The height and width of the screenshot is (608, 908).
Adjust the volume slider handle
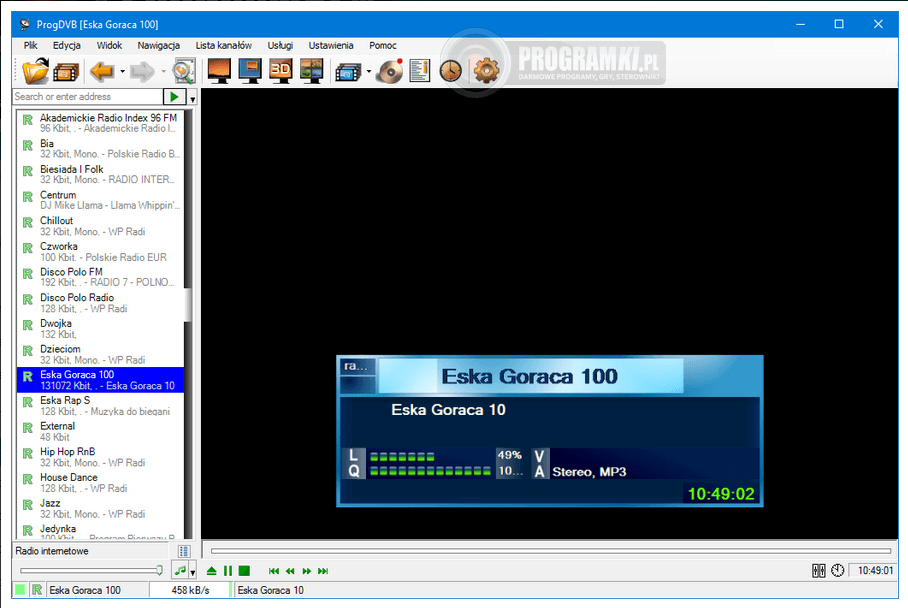[159, 570]
